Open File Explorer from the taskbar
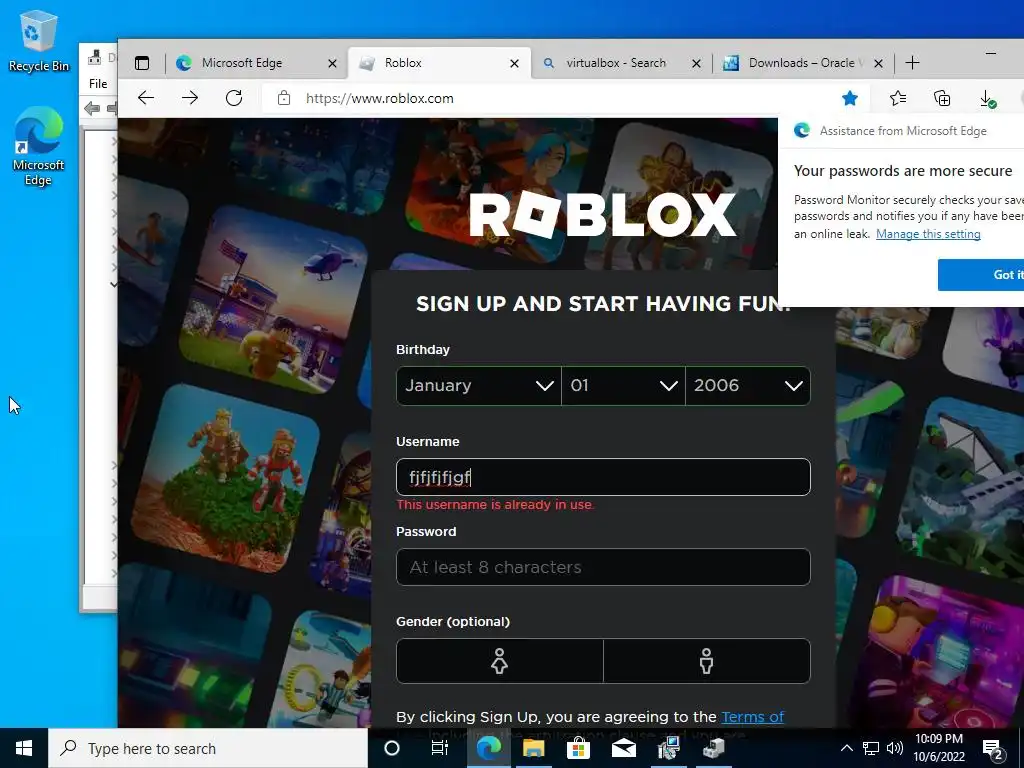Image resolution: width=1024 pixels, height=768 pixels. (x=534, y=748)
